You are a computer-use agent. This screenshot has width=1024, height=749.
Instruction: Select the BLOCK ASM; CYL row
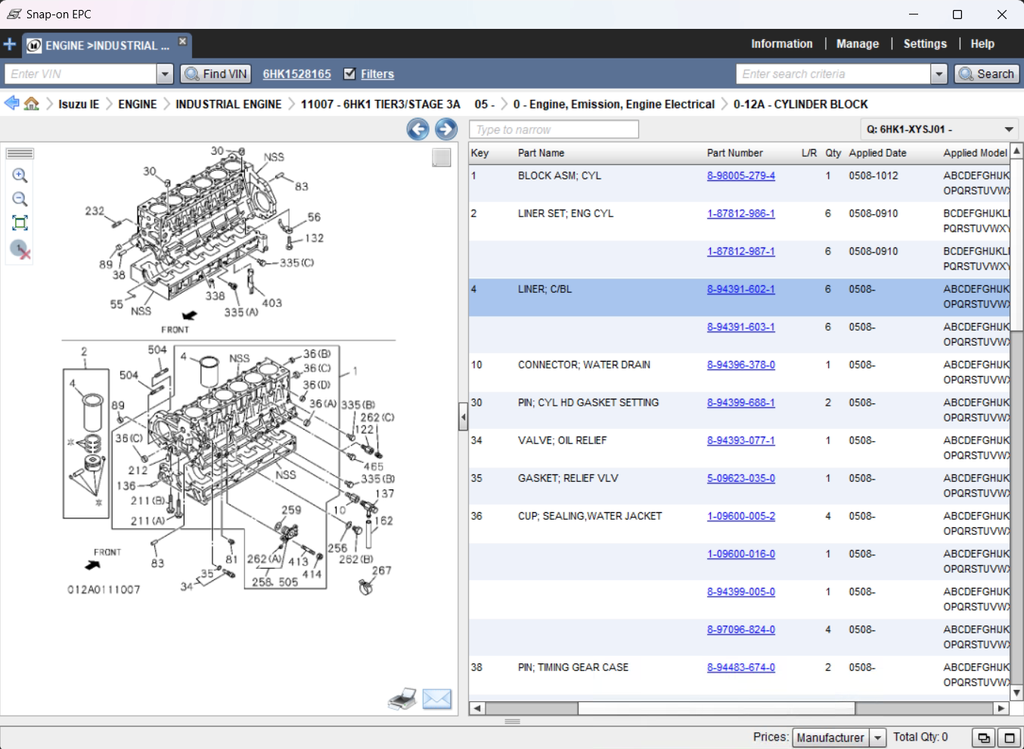coord(739,183)
